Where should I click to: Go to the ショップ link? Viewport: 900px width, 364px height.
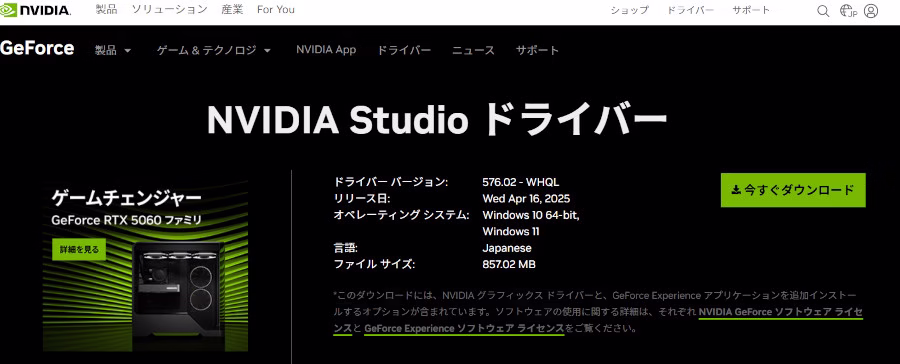click(x=629, y=10)
